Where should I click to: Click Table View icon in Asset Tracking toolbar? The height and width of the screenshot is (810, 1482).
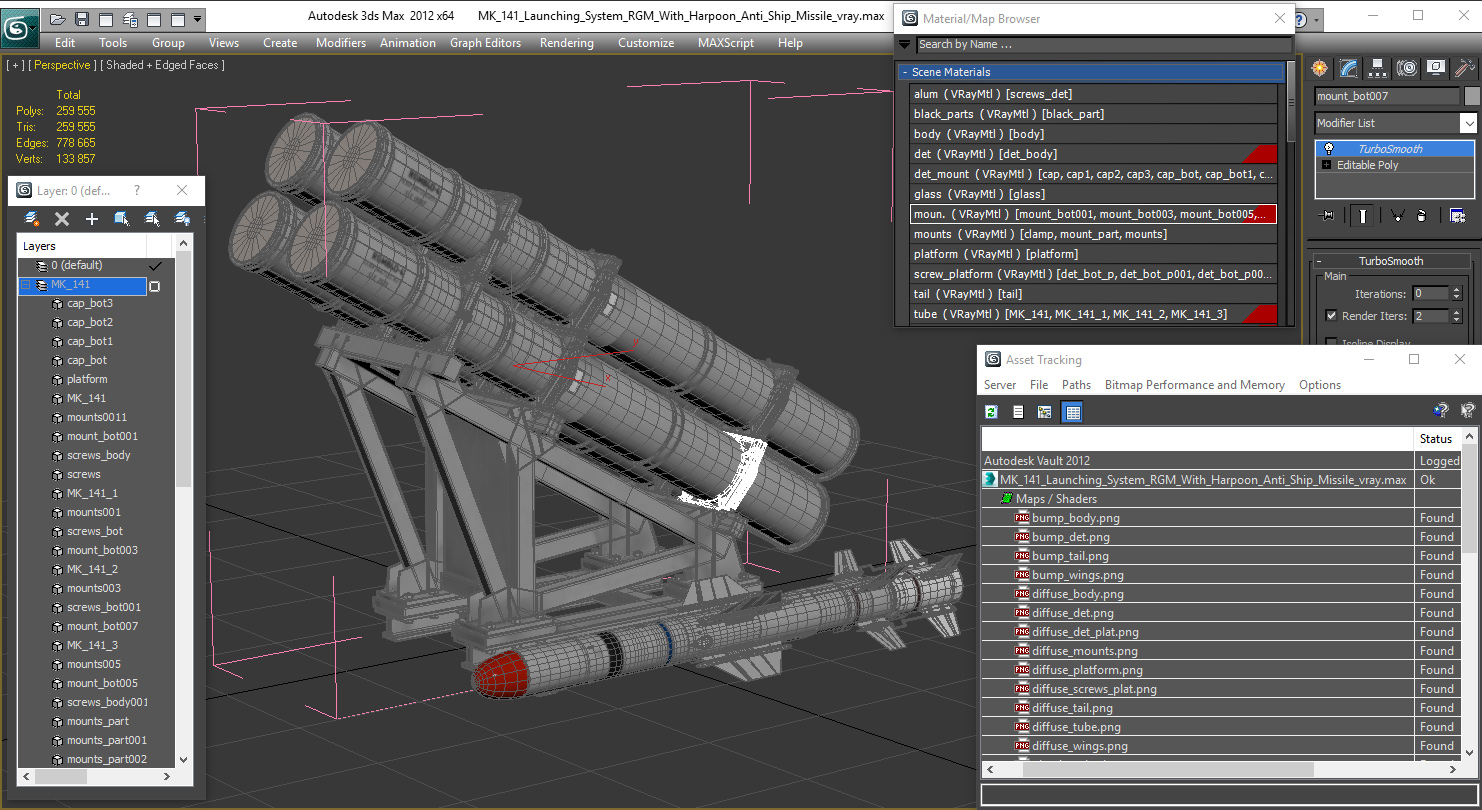pyautogui.click(x=1072, y=412)
